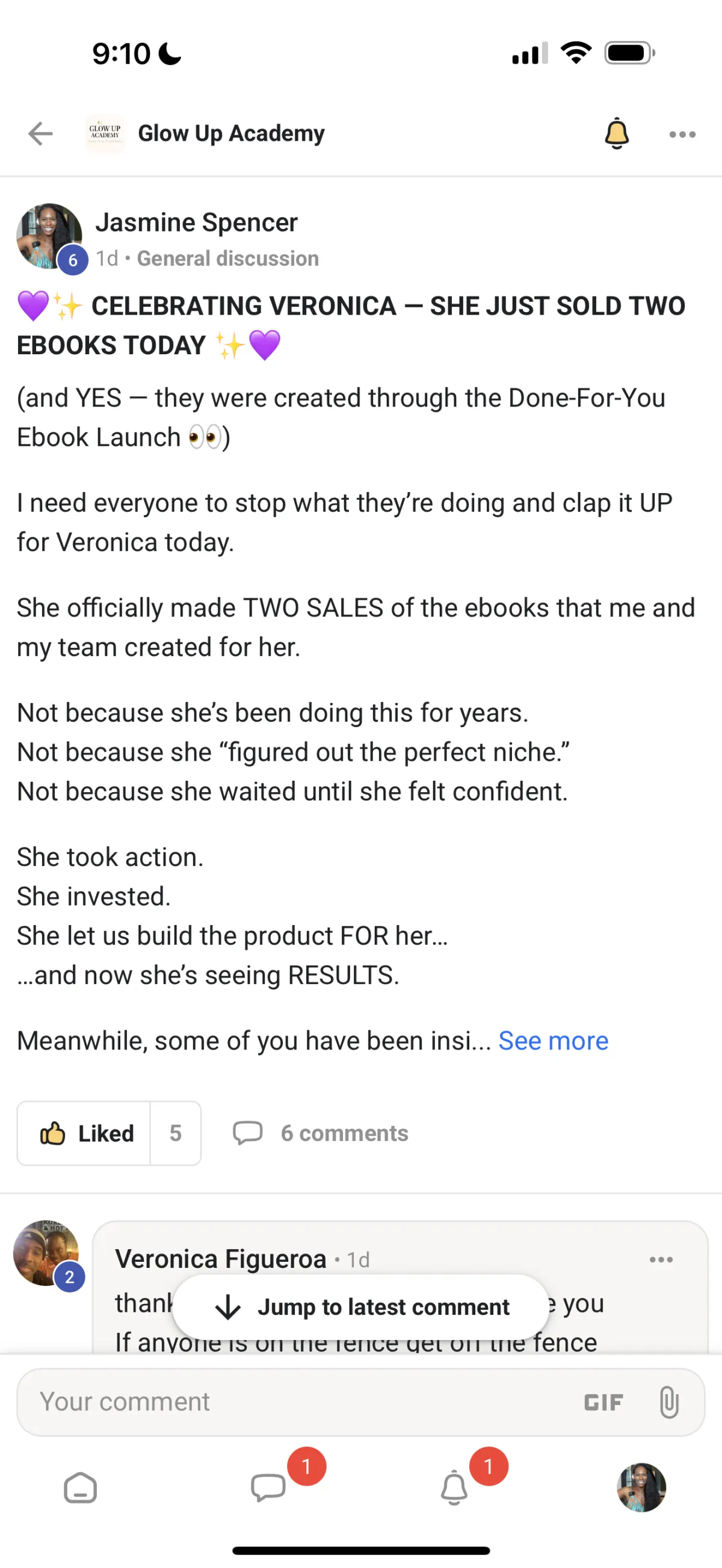The height and width of the screenshot is (1568, 722).
Task: Expand post with See more
Action: pyautogui.click(x=553, y=1041)
